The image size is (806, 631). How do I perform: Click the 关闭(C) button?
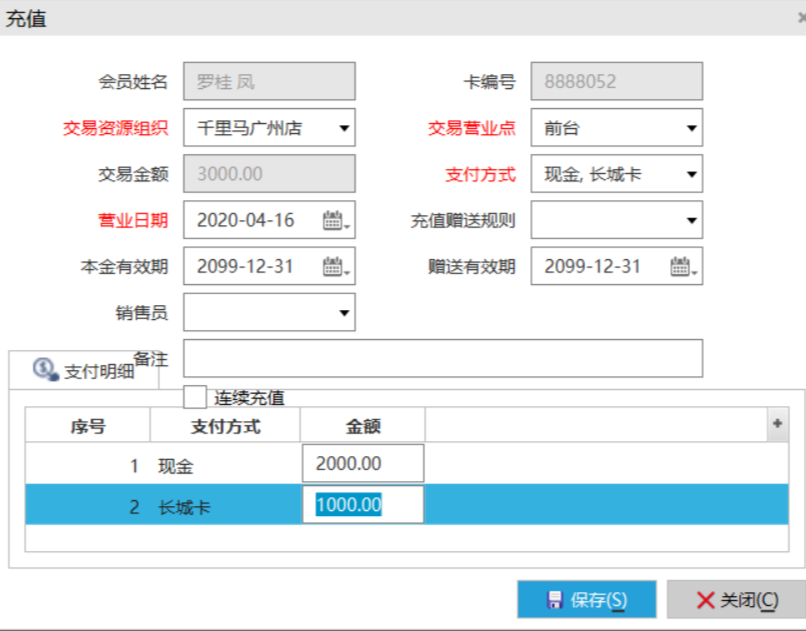click(x=736, y=600)
